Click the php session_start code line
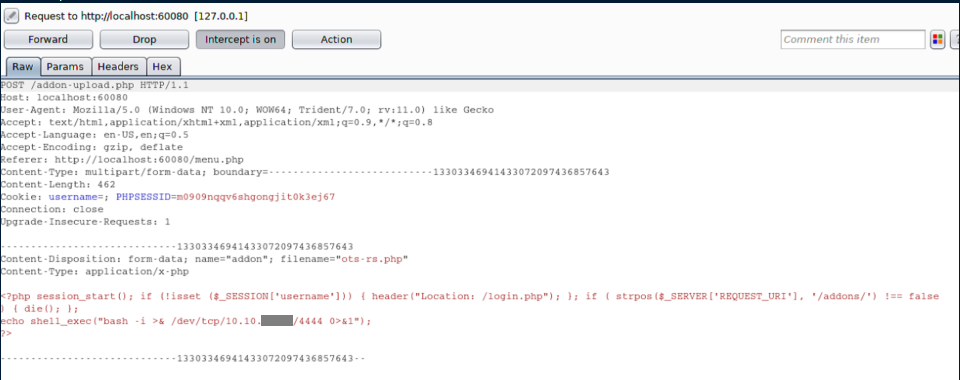Image resolution: width=960 pixels, height=380 pixels. (x=470, y=296)
